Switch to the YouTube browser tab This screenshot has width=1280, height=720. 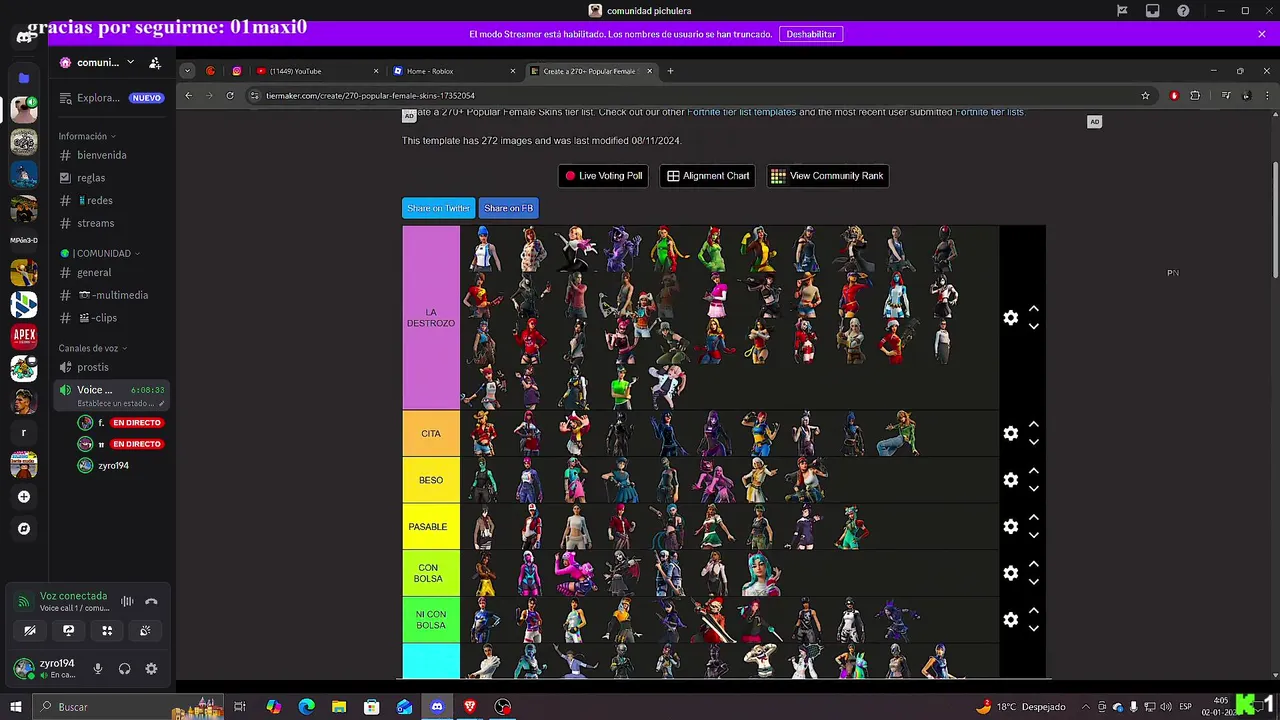click(x=316, y=71)
